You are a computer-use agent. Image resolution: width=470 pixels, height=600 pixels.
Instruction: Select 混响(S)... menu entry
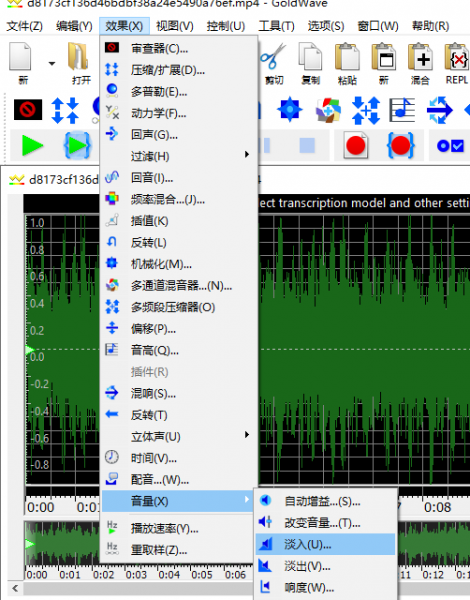(x=179, y=393)
